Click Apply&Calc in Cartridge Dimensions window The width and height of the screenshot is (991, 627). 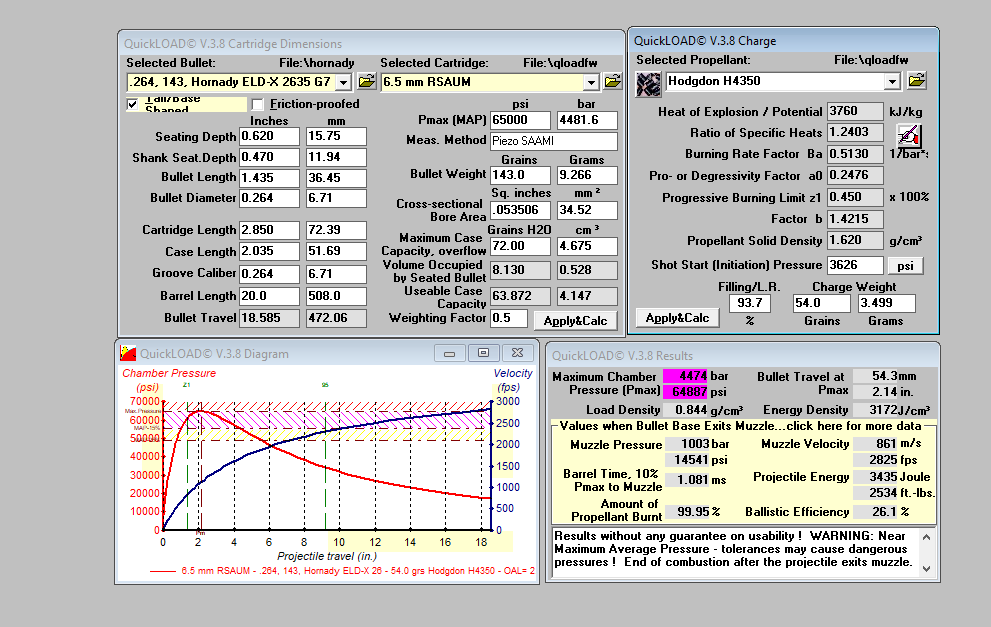coord(575,321)
